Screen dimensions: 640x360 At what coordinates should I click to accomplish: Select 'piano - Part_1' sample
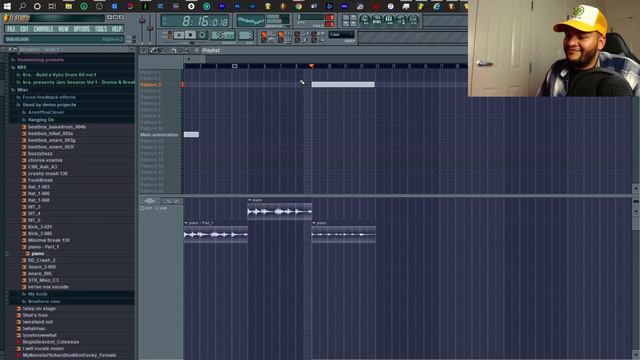43,247
